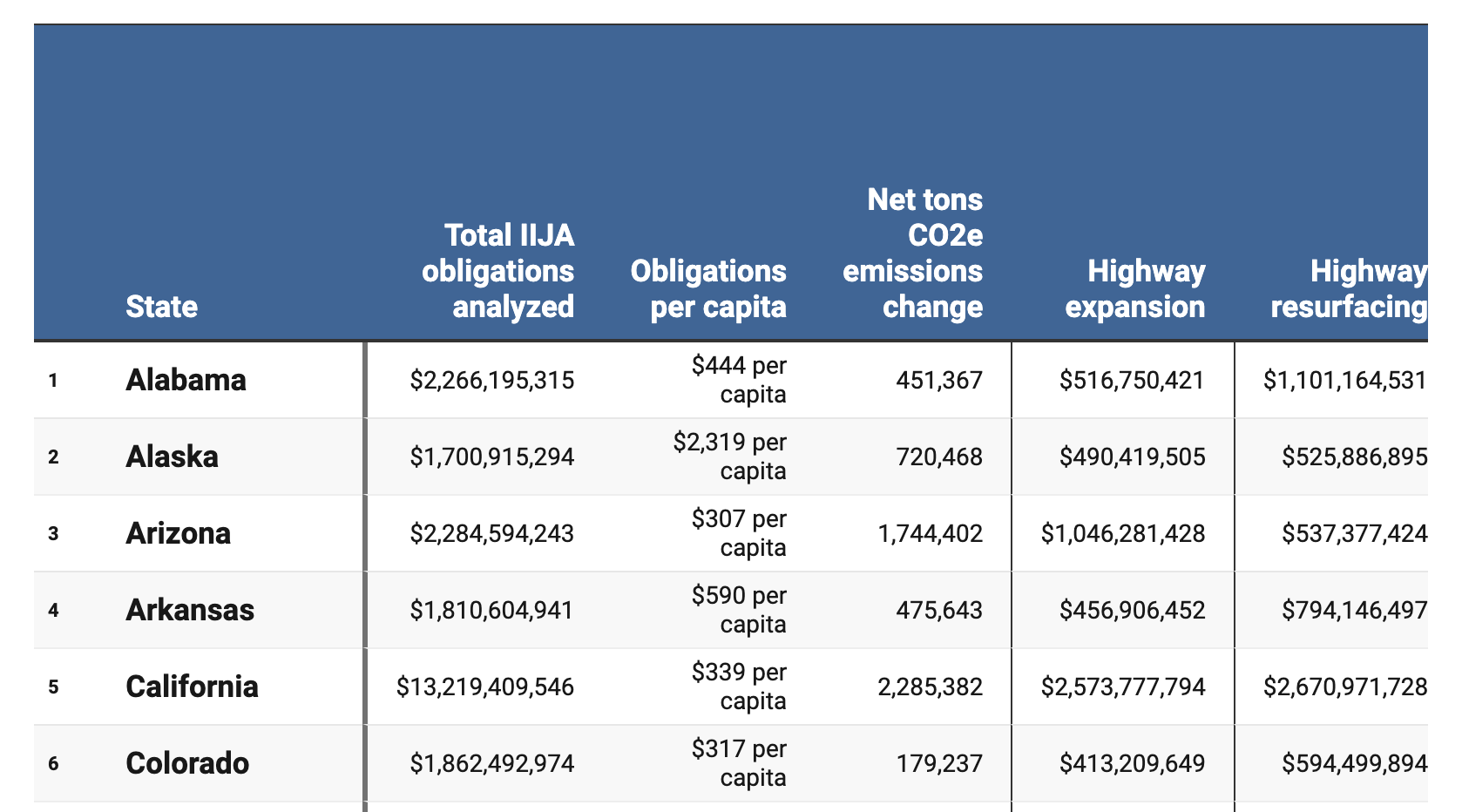Sort by the State column header

[x=161, y=307]
